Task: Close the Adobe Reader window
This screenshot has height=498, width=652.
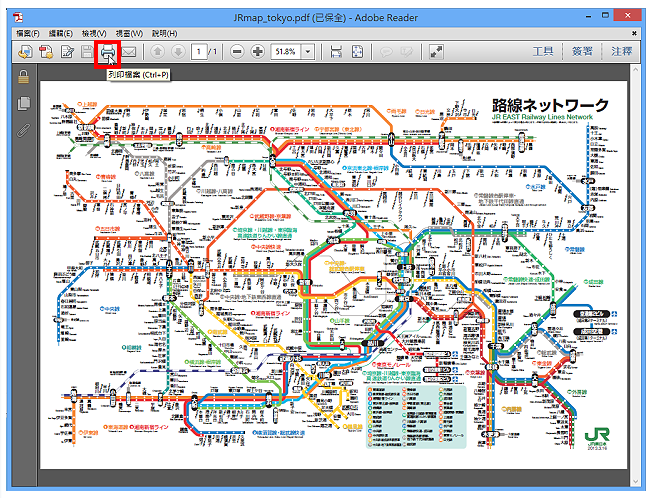Action: point(628,16)
